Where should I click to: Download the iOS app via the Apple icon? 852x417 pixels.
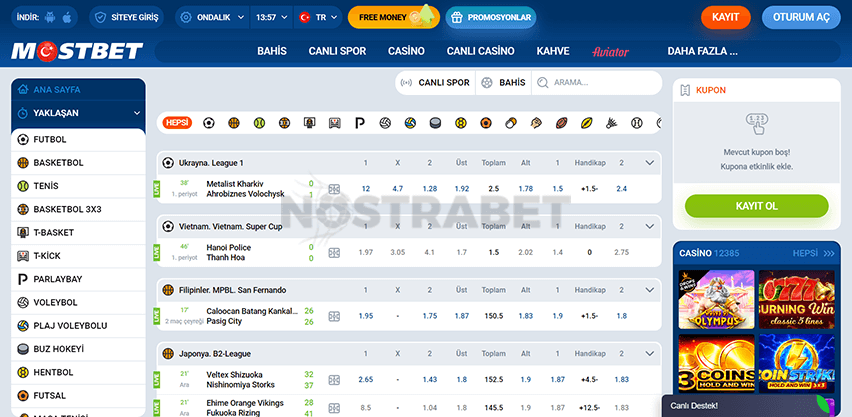pyautogui.click(x=67, y=17)
